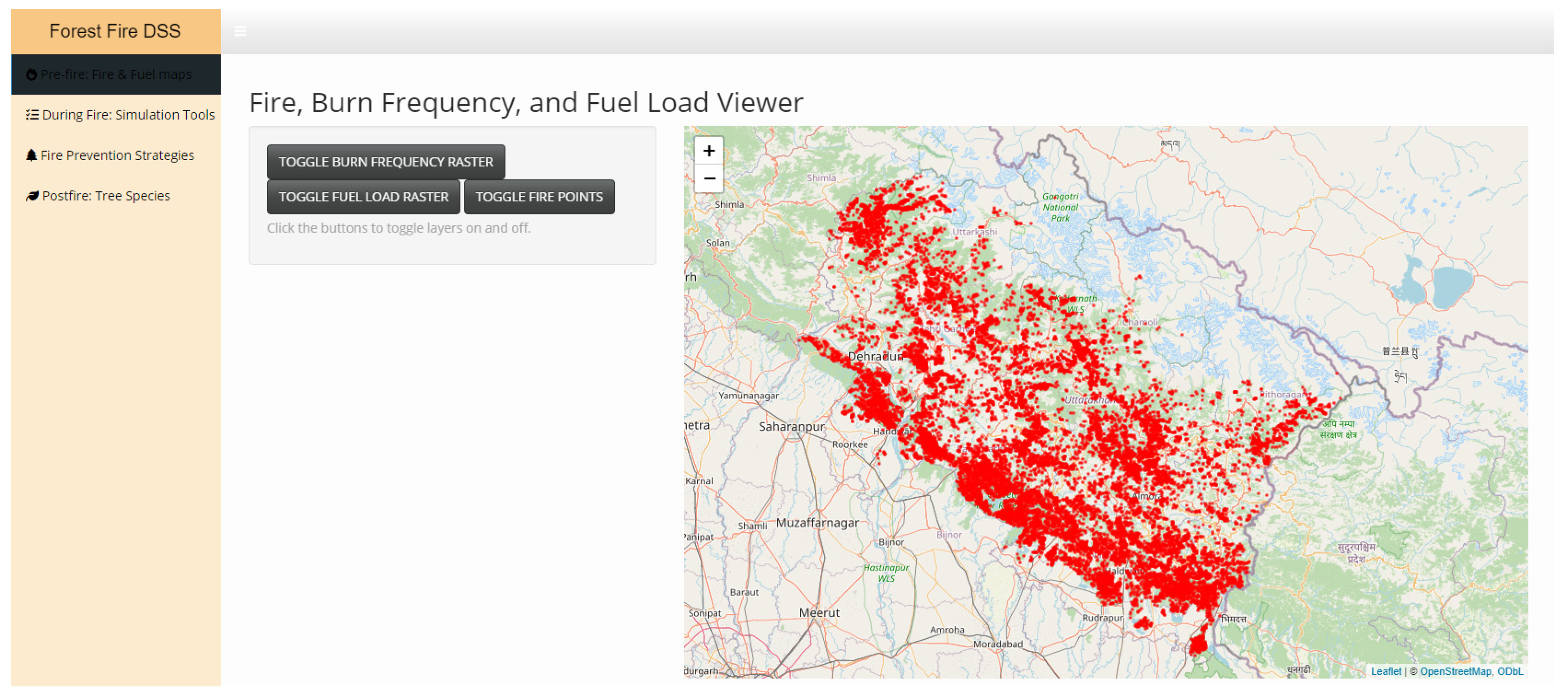Click the Chamoli map label
1568x697 pixels.
pos(1140,322)
